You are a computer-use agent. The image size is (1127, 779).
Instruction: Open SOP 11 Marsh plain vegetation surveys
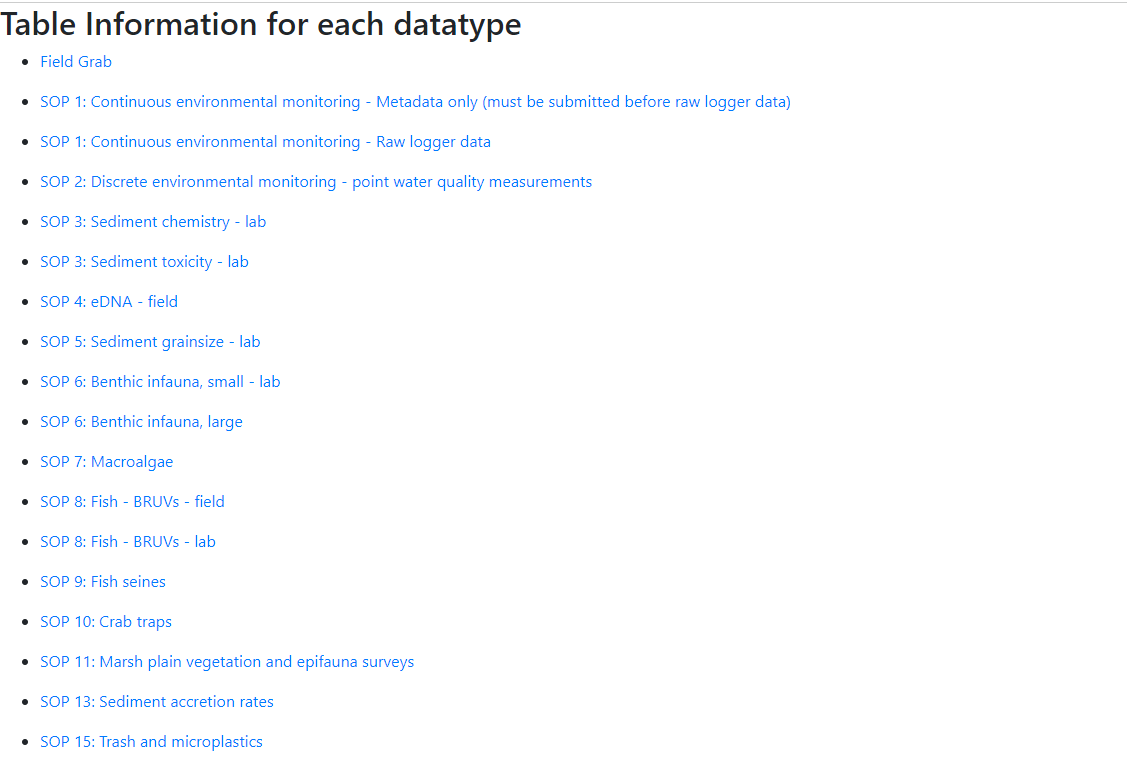click(x=227, y=662)
